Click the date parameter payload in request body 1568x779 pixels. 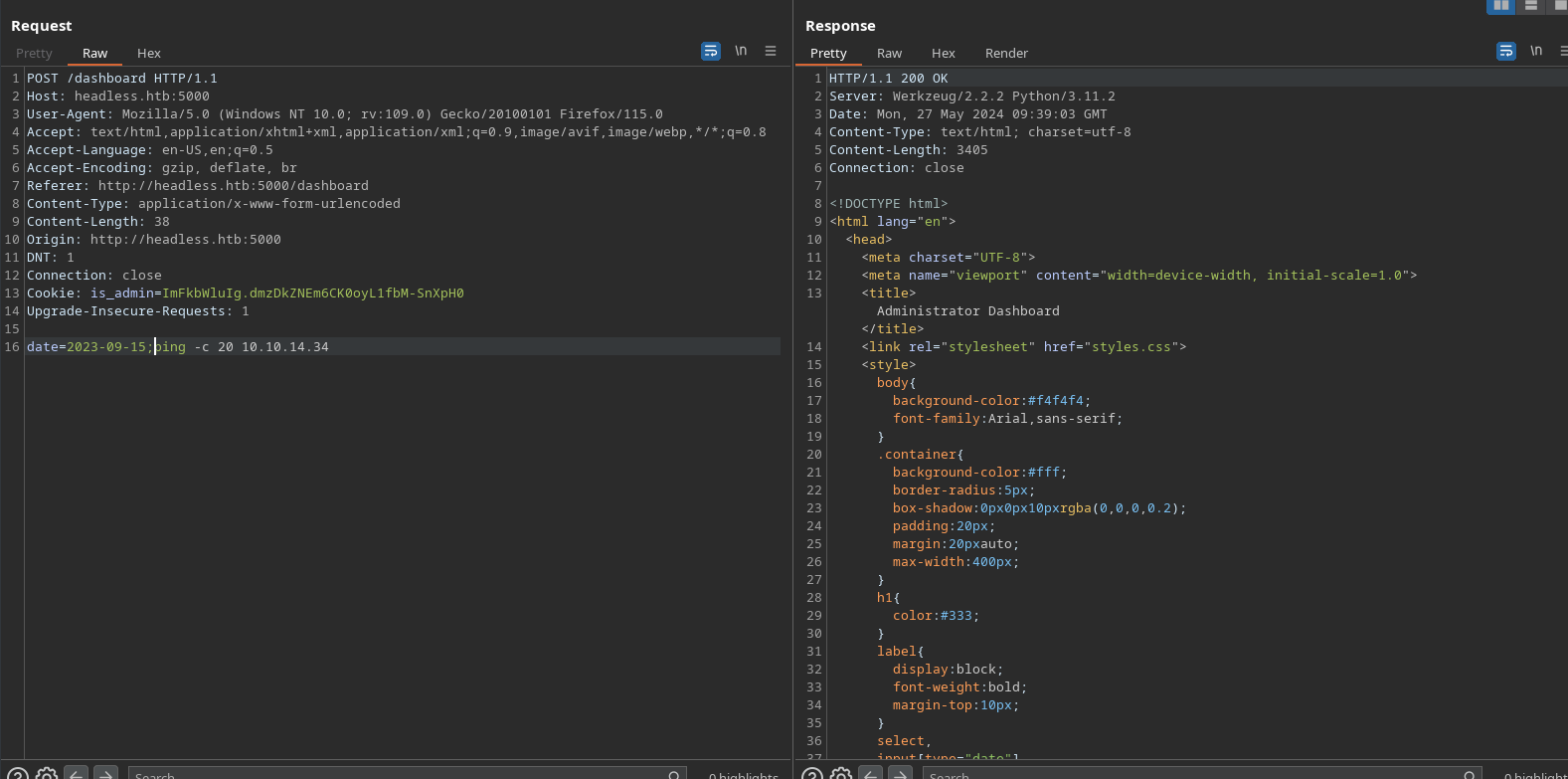tap(178, 347)
